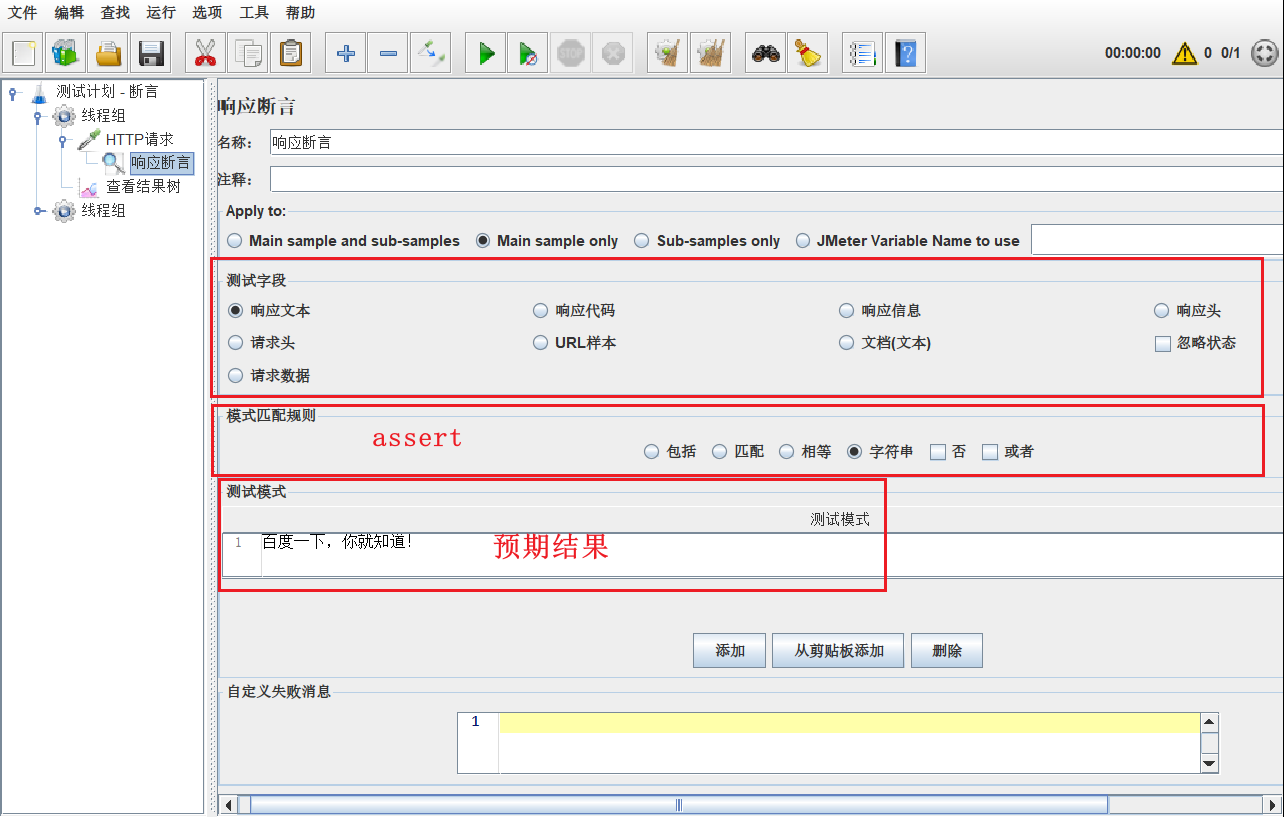Enable the 忽略状态 checkbox

coord(1162,344)
